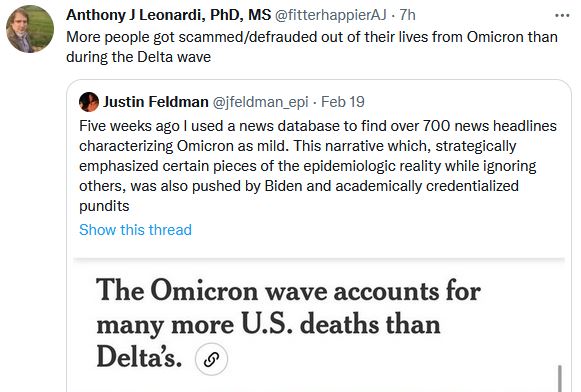Open the 7h timestamp of the tweet
Viewport: 581px width, 392px height.
[407, 15]
